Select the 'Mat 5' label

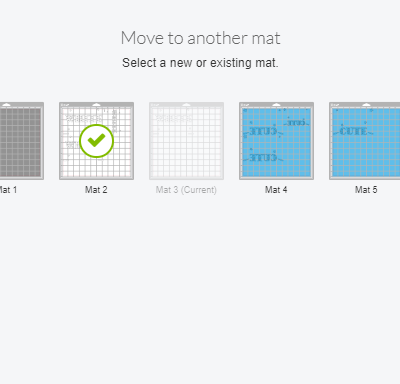366,190
